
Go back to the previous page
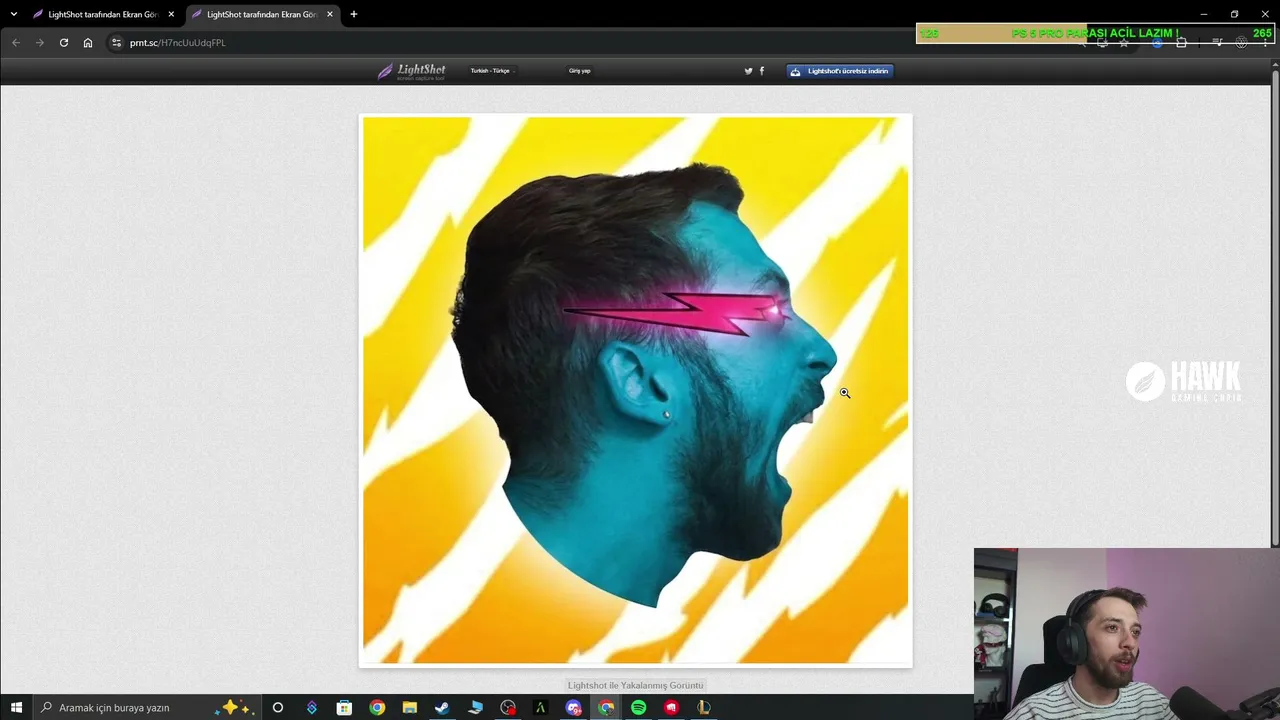(15, 43)
